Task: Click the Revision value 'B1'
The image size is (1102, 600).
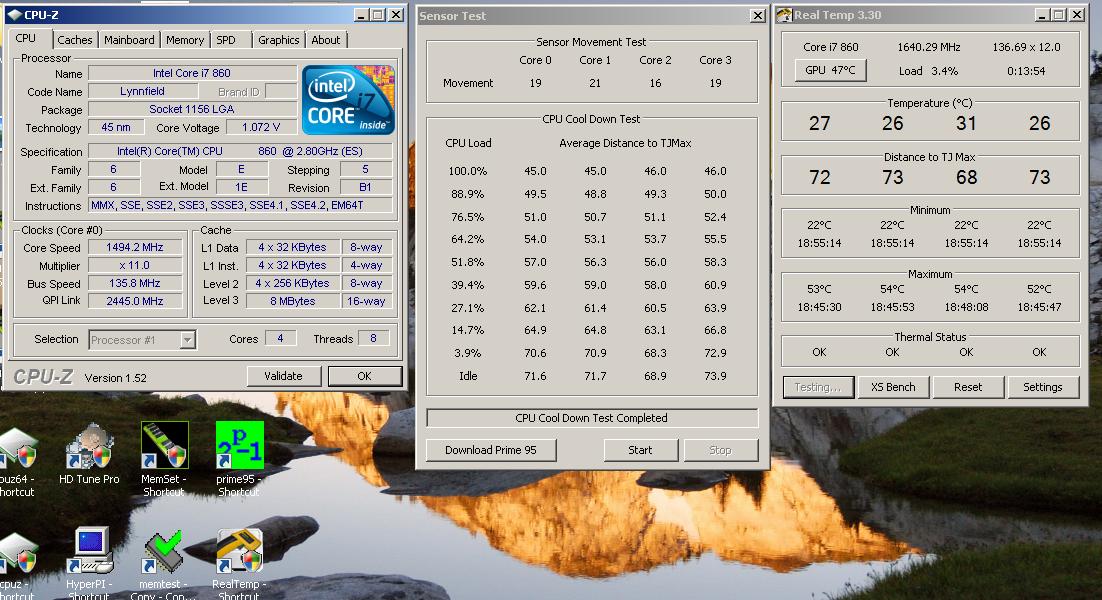Action: point(365,187)
